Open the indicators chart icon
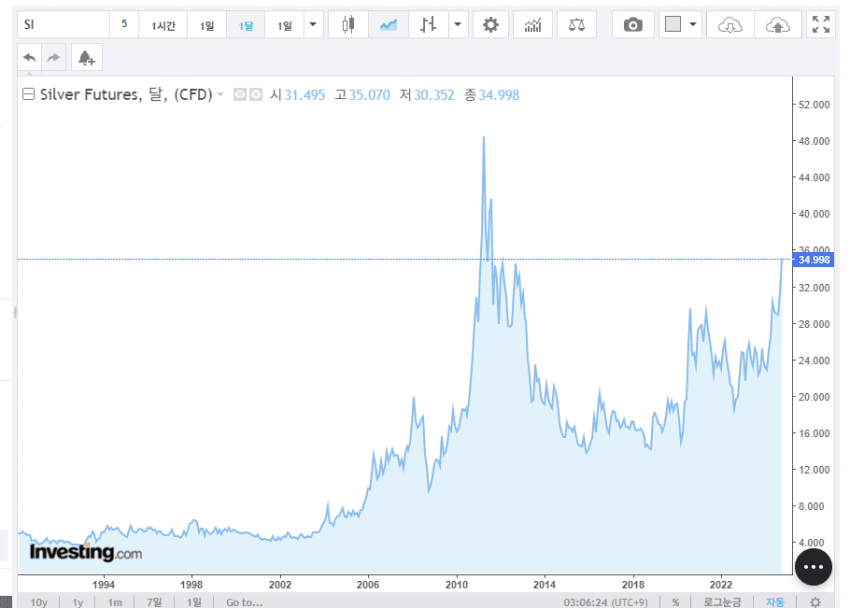 533,25
